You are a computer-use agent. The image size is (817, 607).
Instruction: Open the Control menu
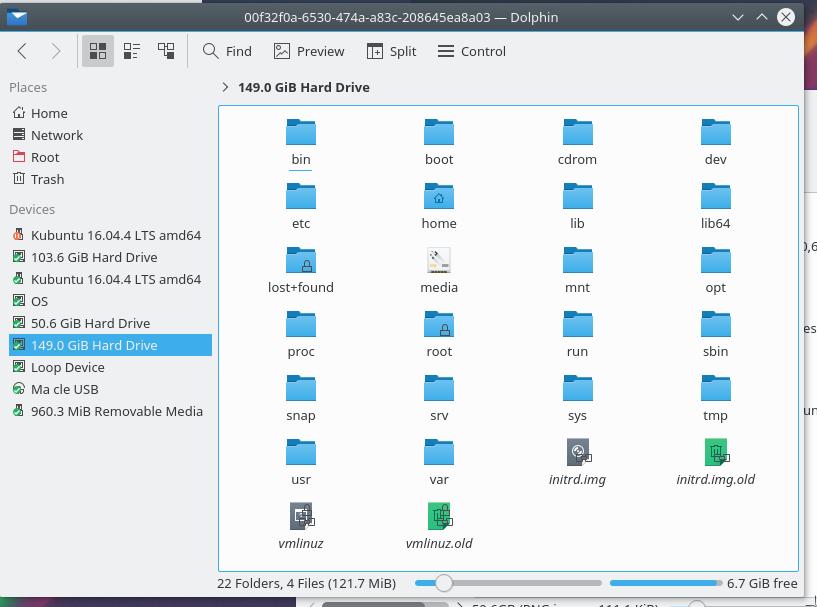point(472,51)
